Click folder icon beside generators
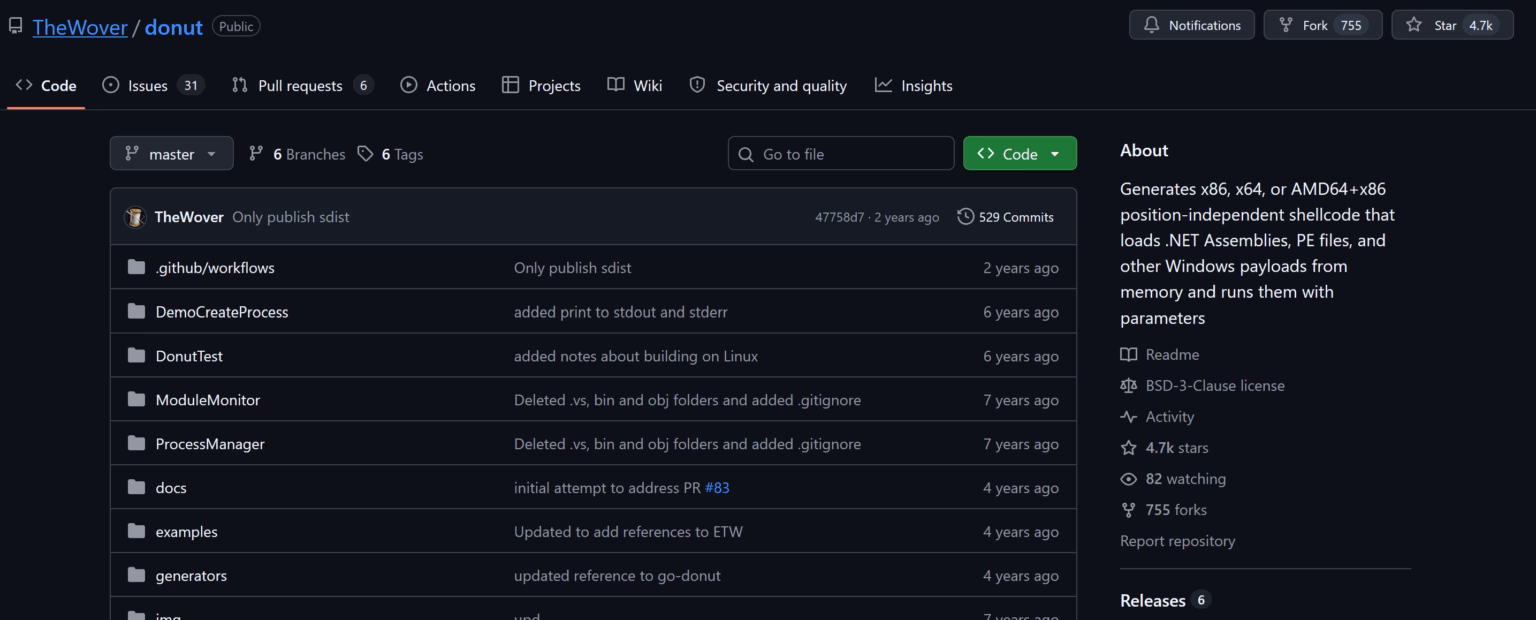The image size is (1536, 620). [136, 576]
